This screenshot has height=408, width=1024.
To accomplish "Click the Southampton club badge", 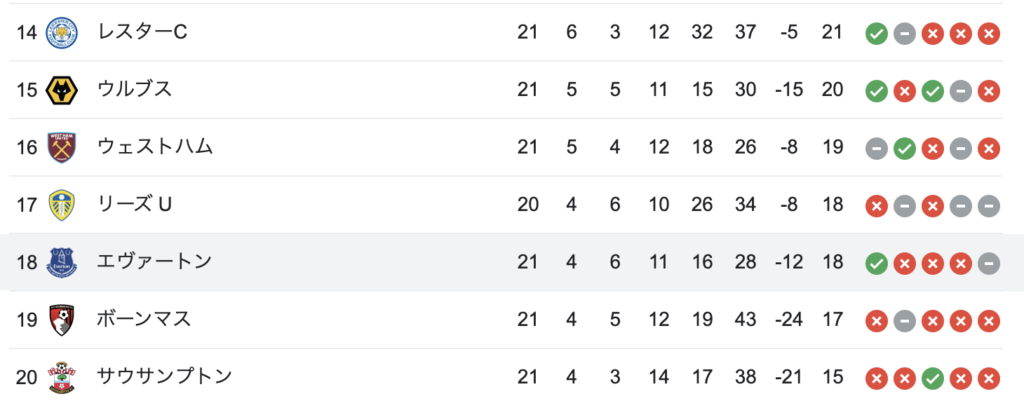I will 62,377.
